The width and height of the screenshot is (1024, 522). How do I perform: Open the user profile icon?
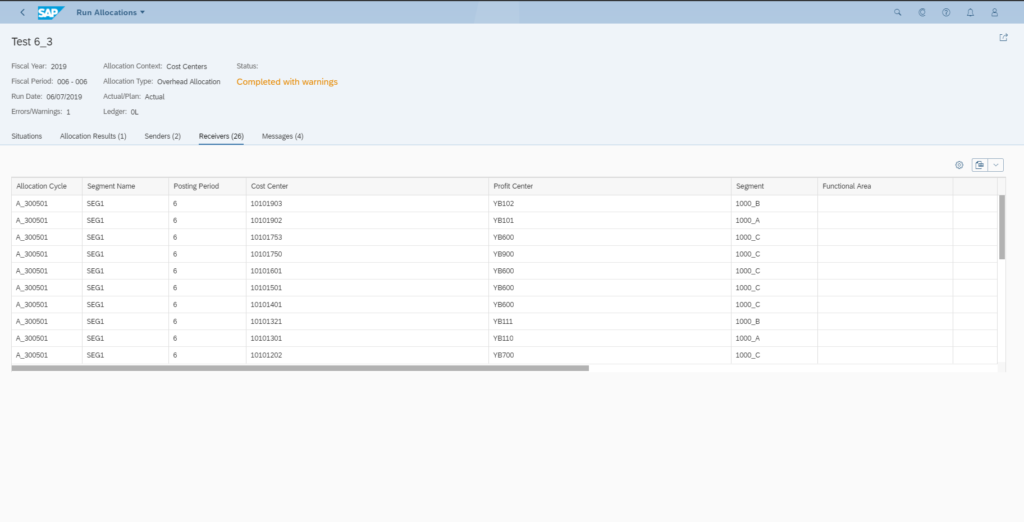pyautogui.click(x=994, y=12)
